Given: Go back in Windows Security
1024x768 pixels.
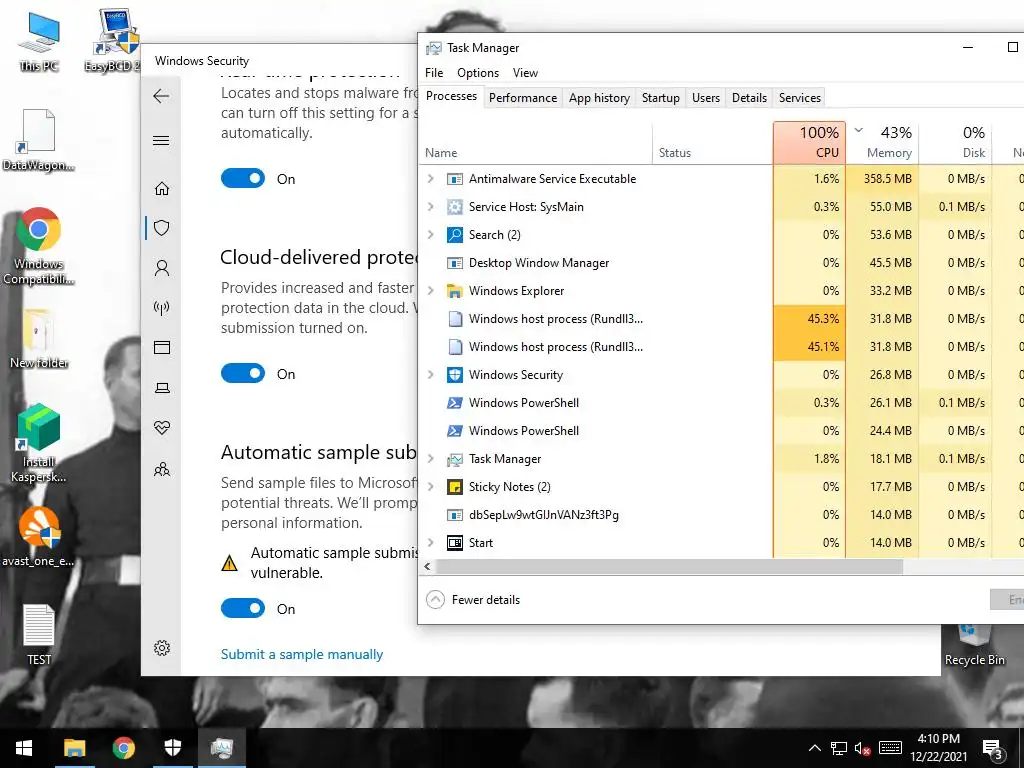Looking at the screenshot, I should [161, 97].
